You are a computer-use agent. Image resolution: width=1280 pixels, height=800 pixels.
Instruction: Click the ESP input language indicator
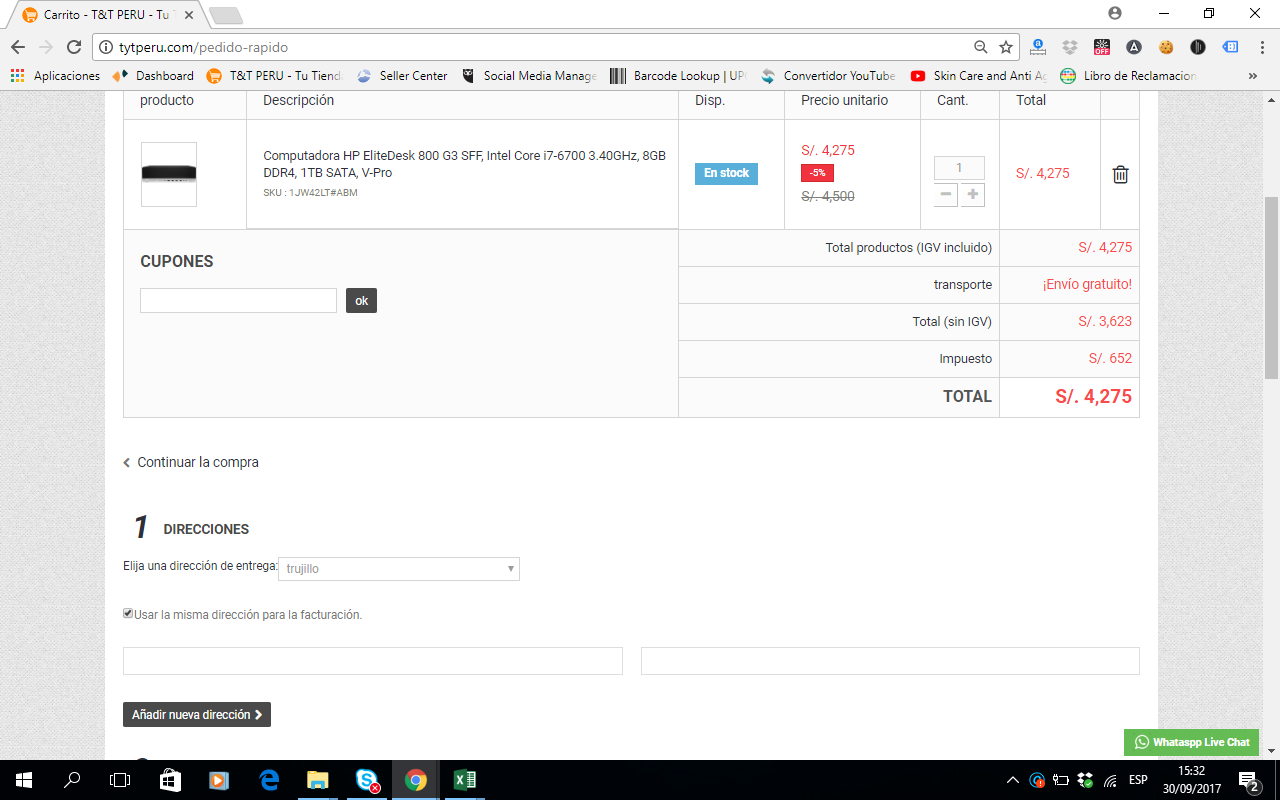point(1138,780)
